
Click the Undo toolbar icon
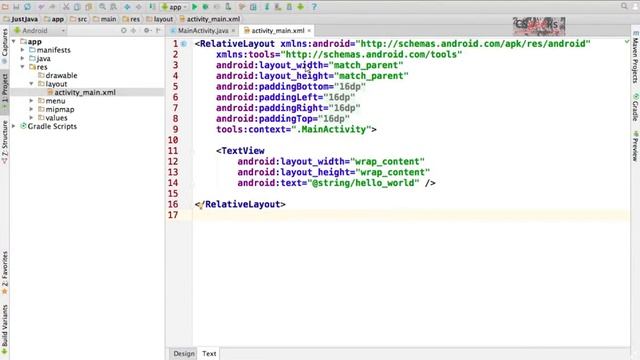coord(41,7)
